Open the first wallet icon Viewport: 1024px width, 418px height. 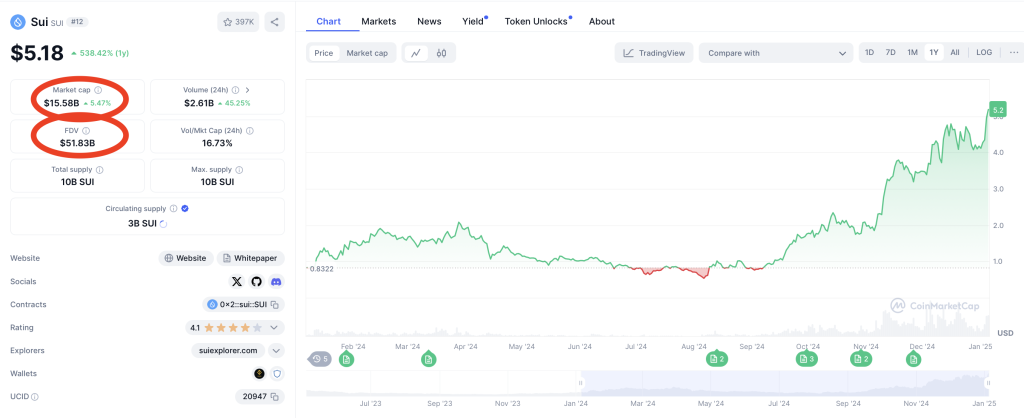pyautogui.click(x=259, y=374)
